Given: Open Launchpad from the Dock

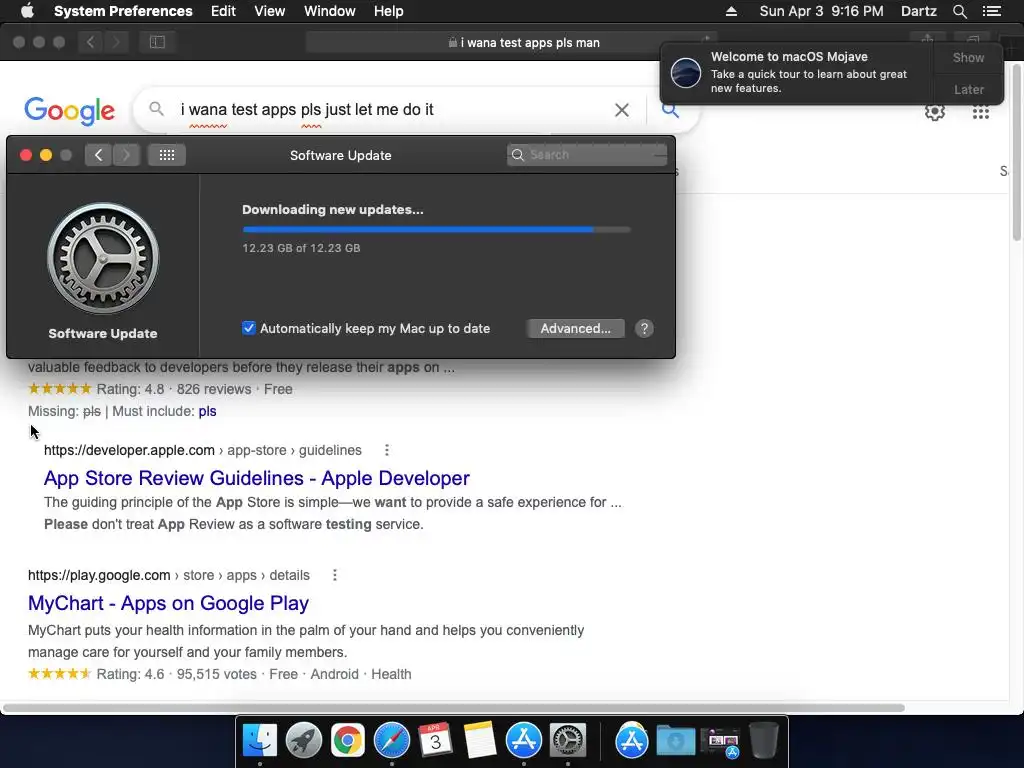Looking at the screenshot, I should (304, 741).
